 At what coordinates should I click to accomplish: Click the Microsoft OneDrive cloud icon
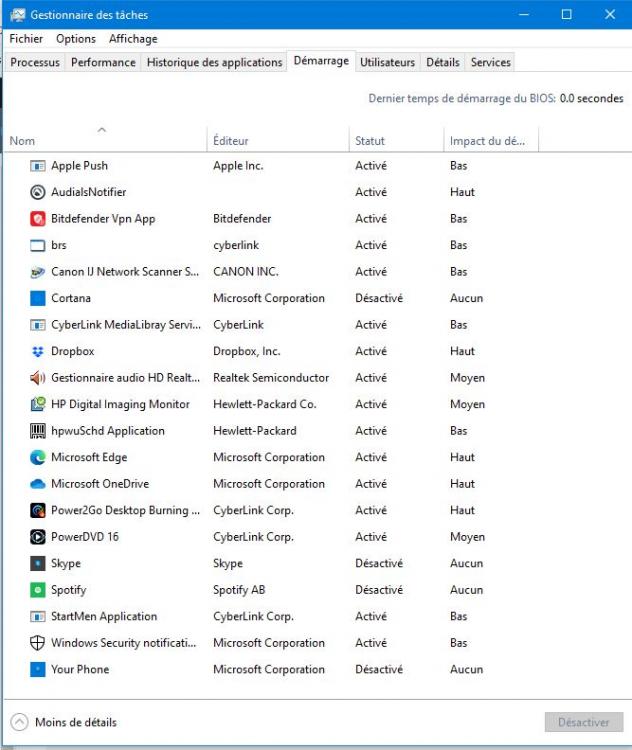coord(37,484)
